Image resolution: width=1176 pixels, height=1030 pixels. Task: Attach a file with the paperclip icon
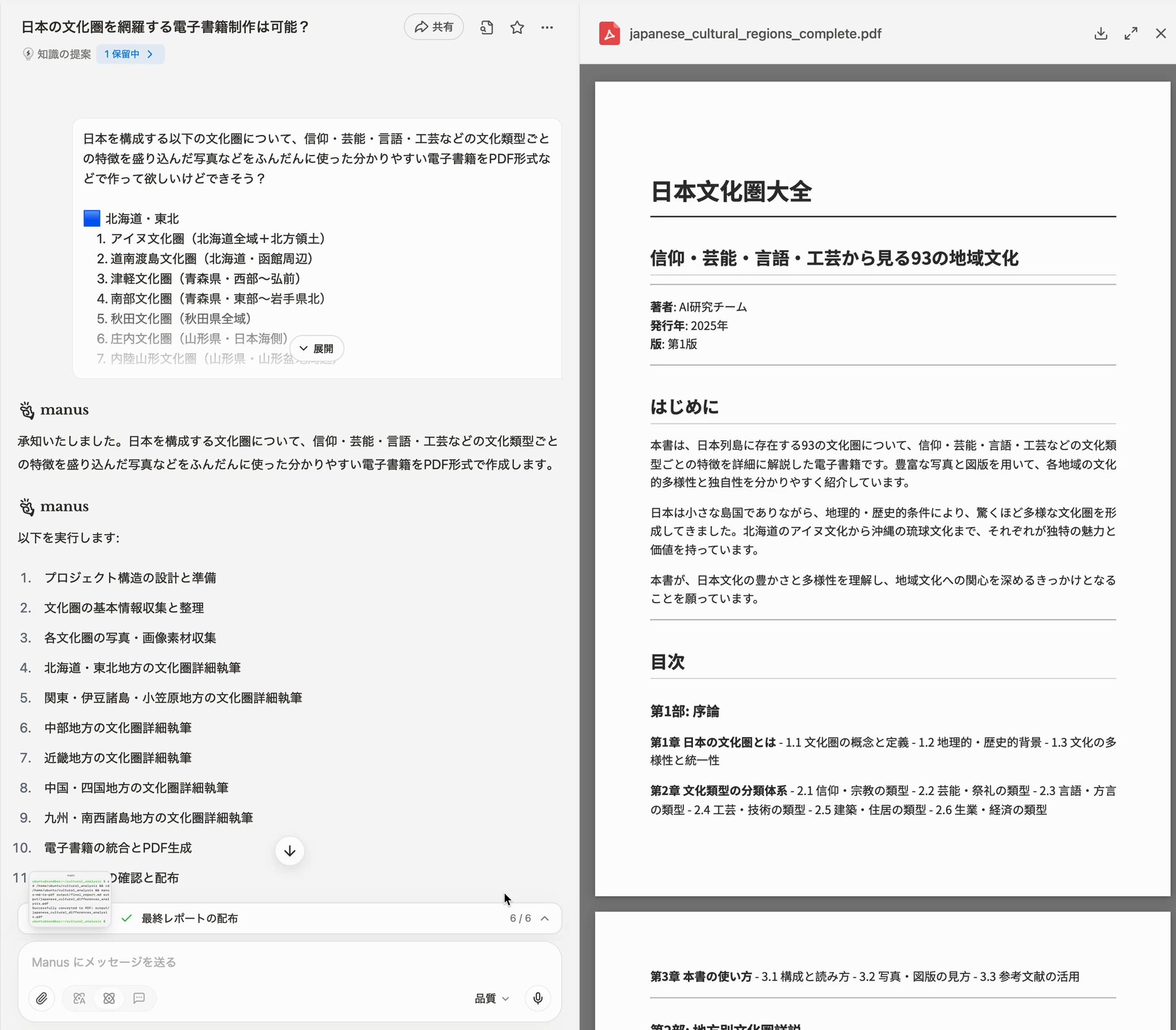(x=41, y=998)
